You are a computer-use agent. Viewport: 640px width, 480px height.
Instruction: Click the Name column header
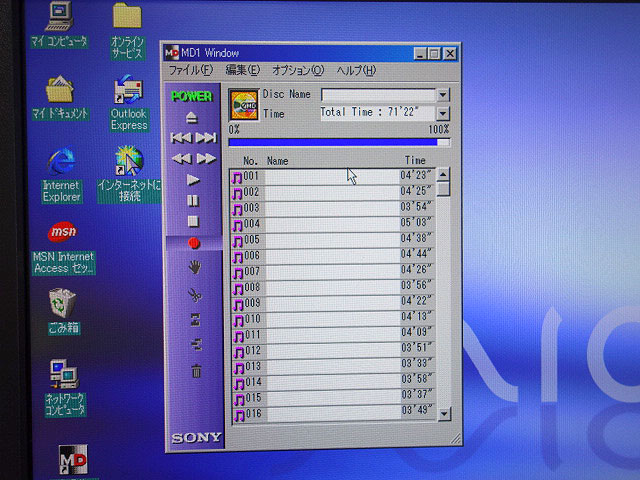(x=278, y=161)
